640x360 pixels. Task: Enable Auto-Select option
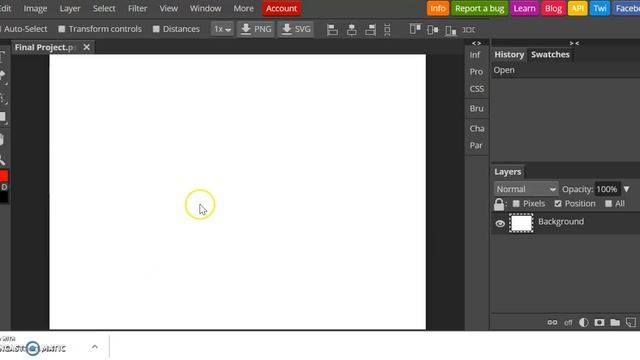pyautogui.click(x=25, y=29)
